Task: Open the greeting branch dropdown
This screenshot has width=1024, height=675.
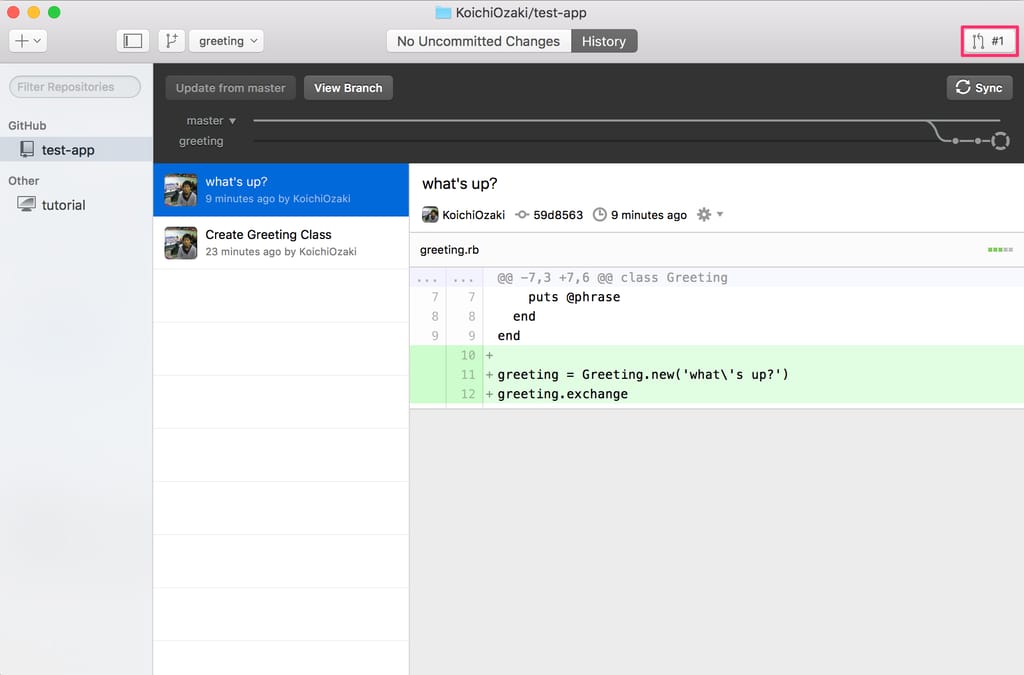Action: tap(226, 41)
